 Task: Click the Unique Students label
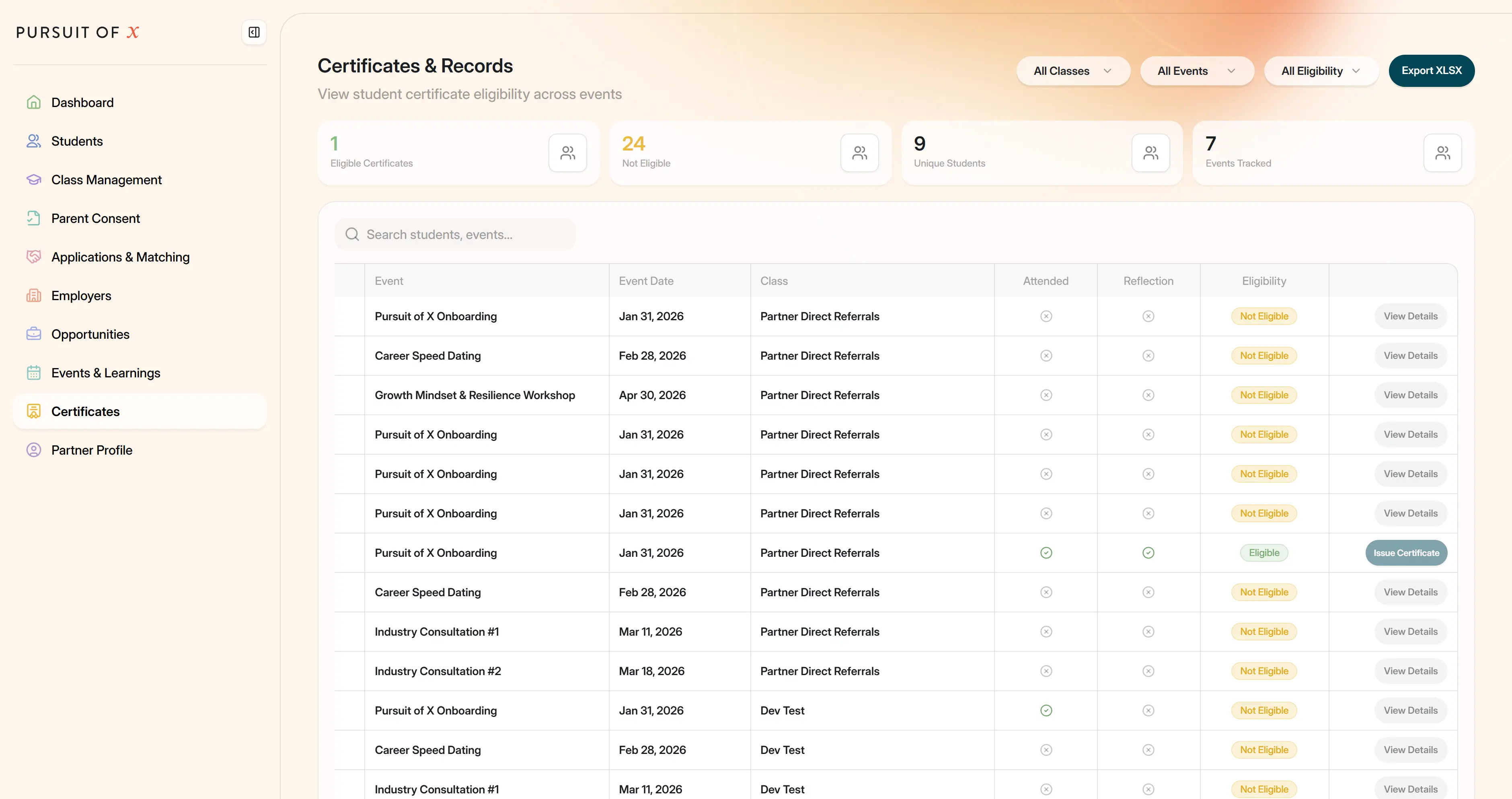(x=949, y=163)
